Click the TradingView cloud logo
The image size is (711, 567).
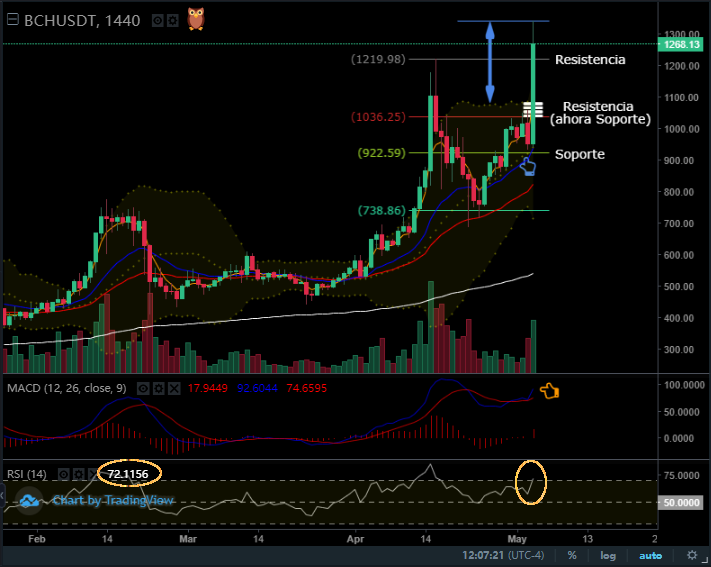(29, 501)
